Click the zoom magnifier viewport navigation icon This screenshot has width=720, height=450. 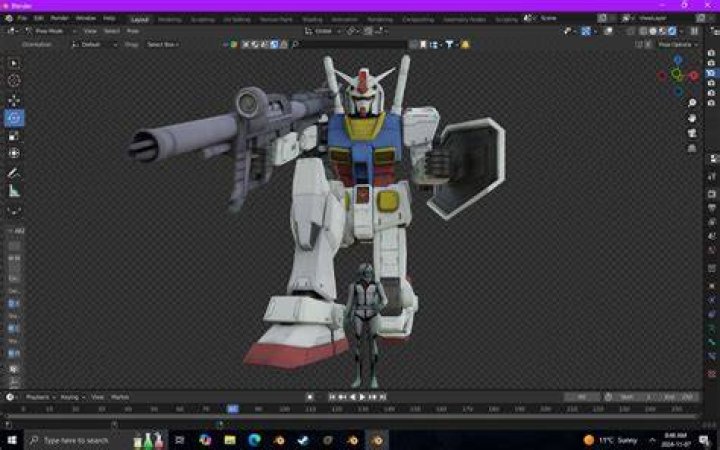[x=692, y=103]
